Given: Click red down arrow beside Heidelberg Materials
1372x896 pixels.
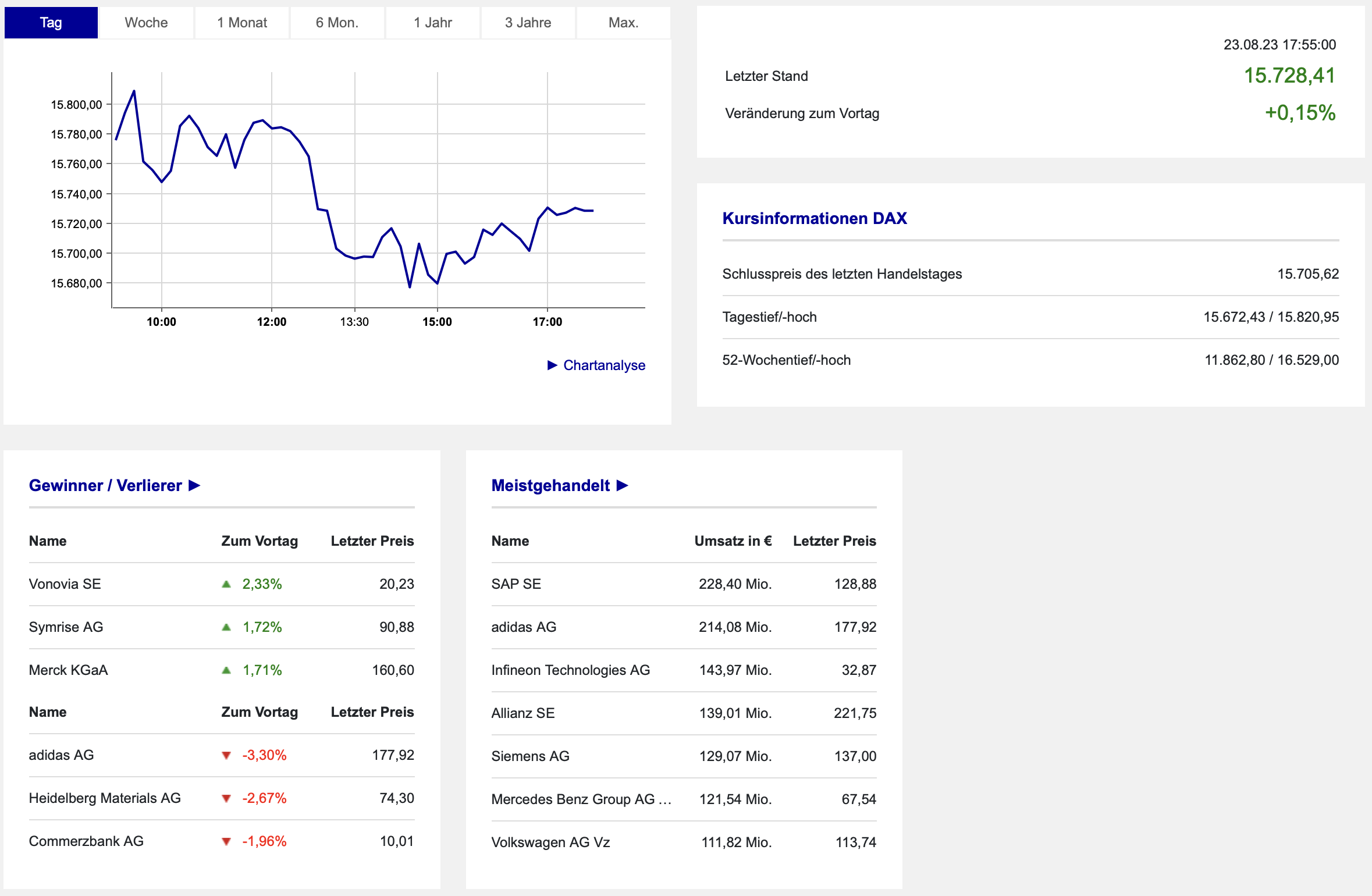Looking at the screenshot, I should point(226,798).
